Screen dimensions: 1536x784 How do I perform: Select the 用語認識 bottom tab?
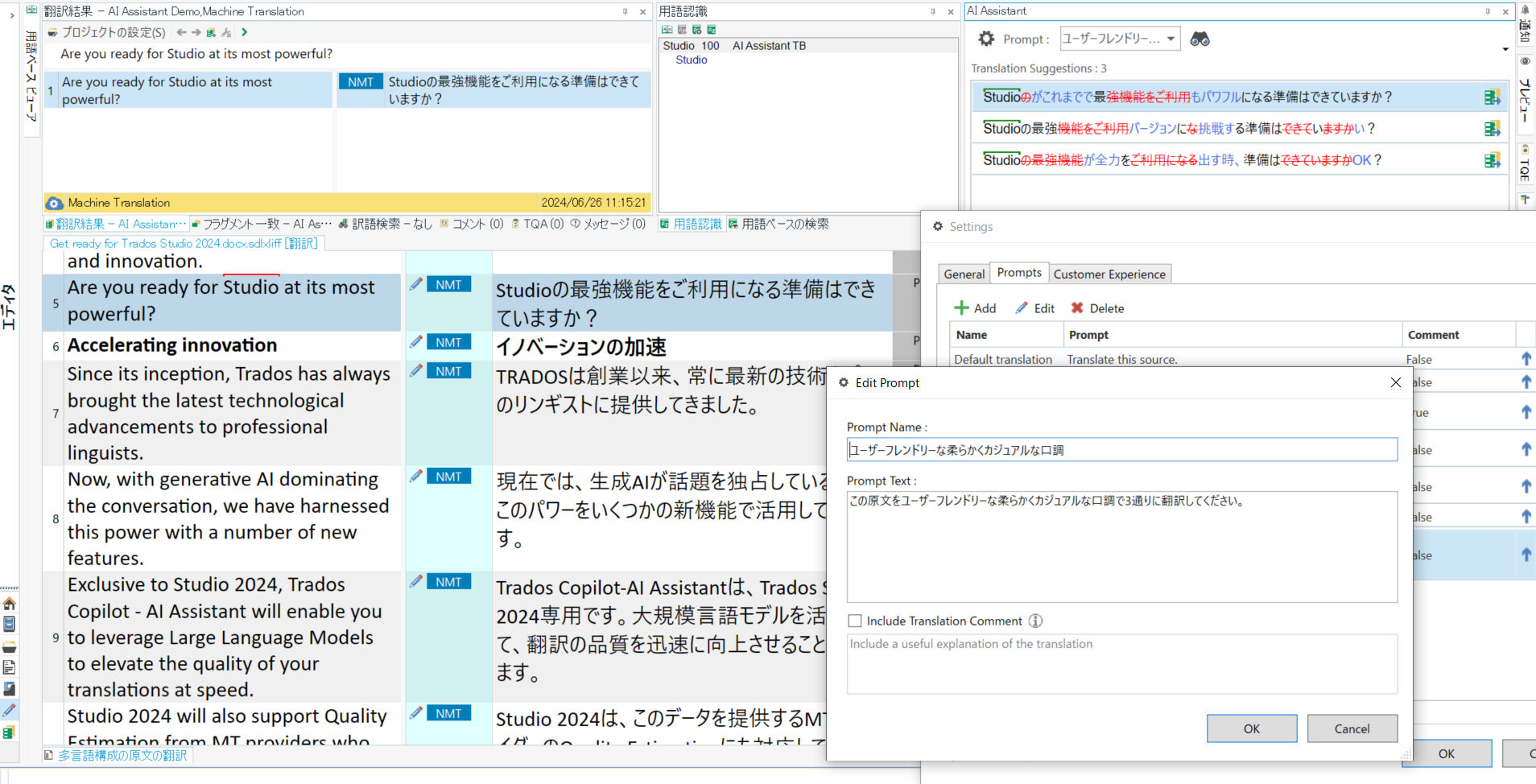[x=692, y=224]
